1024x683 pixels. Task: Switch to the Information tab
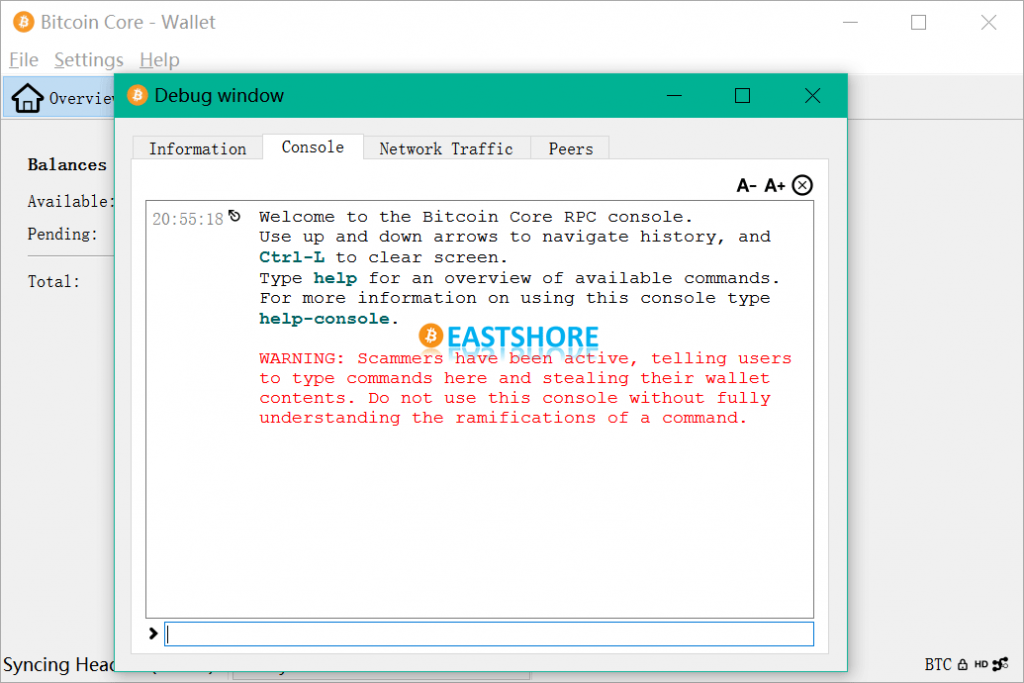pos(197,148)
